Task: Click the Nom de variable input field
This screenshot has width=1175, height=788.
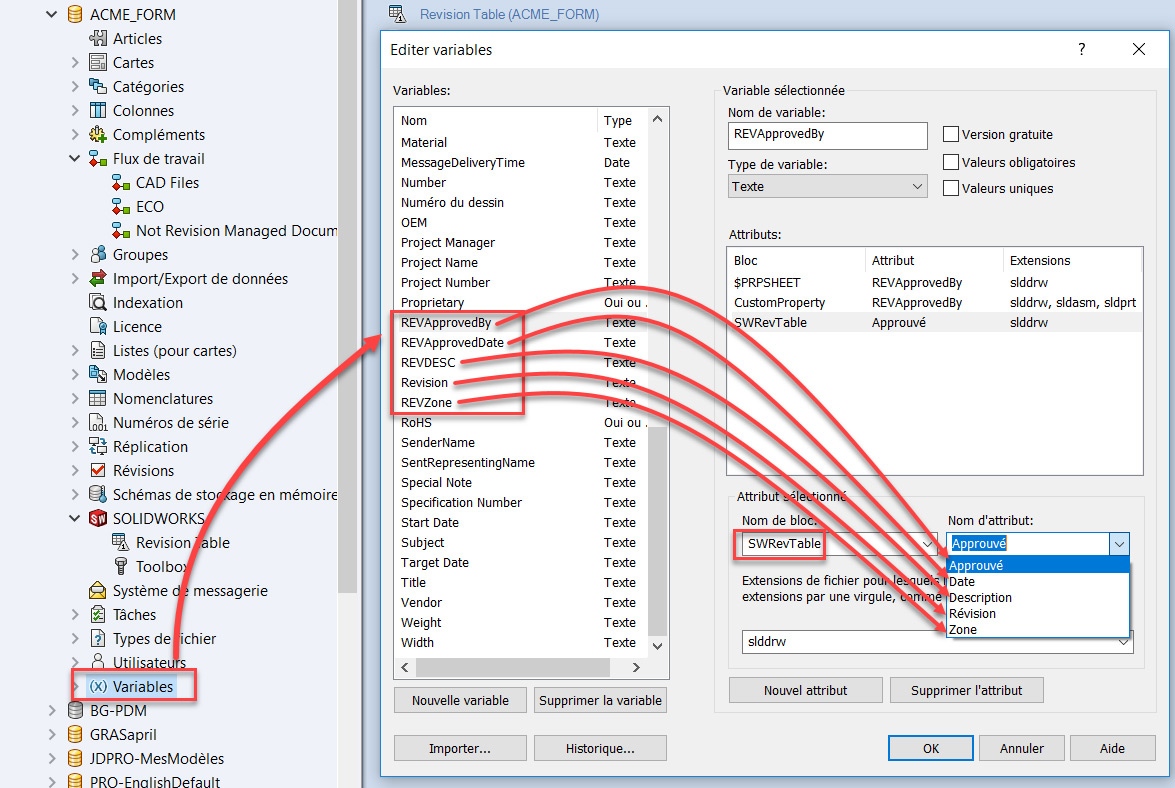Action: pos(827,136)
